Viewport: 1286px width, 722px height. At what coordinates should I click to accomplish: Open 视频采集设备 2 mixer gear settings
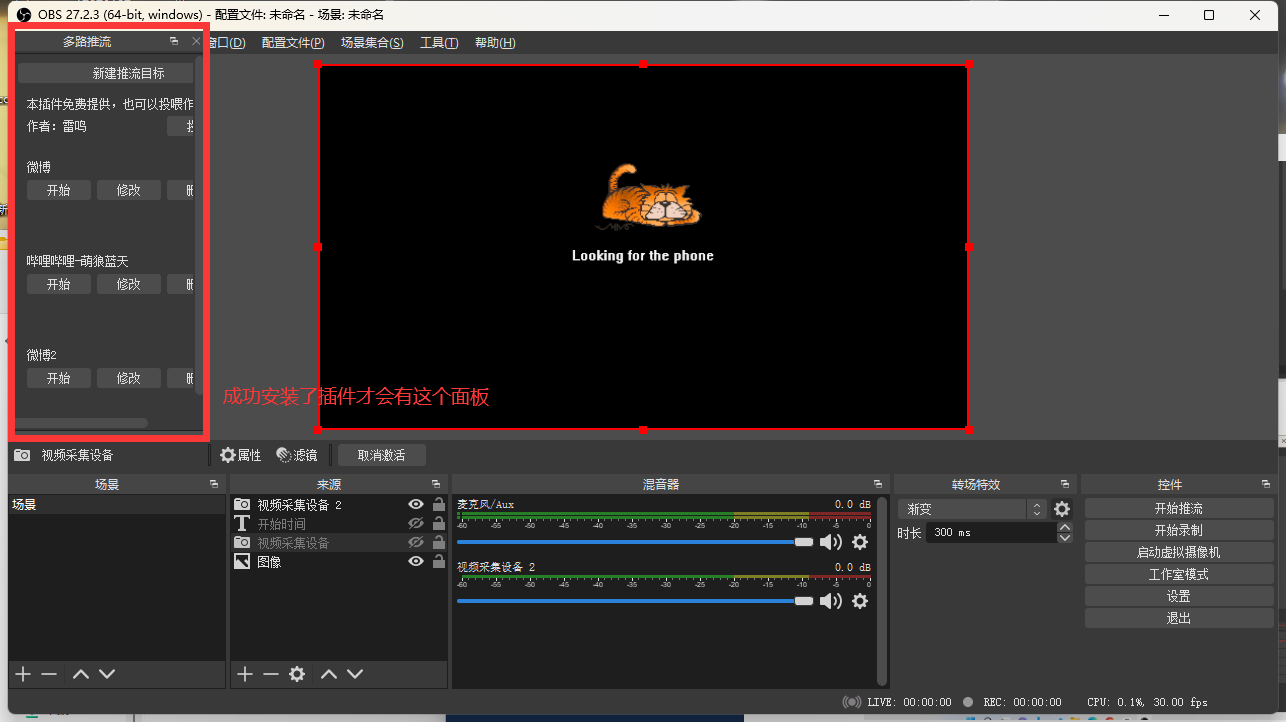860,601
